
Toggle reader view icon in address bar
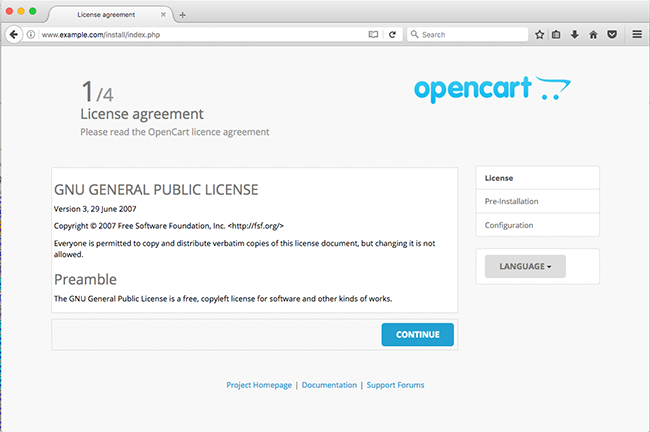click(373, 34)
